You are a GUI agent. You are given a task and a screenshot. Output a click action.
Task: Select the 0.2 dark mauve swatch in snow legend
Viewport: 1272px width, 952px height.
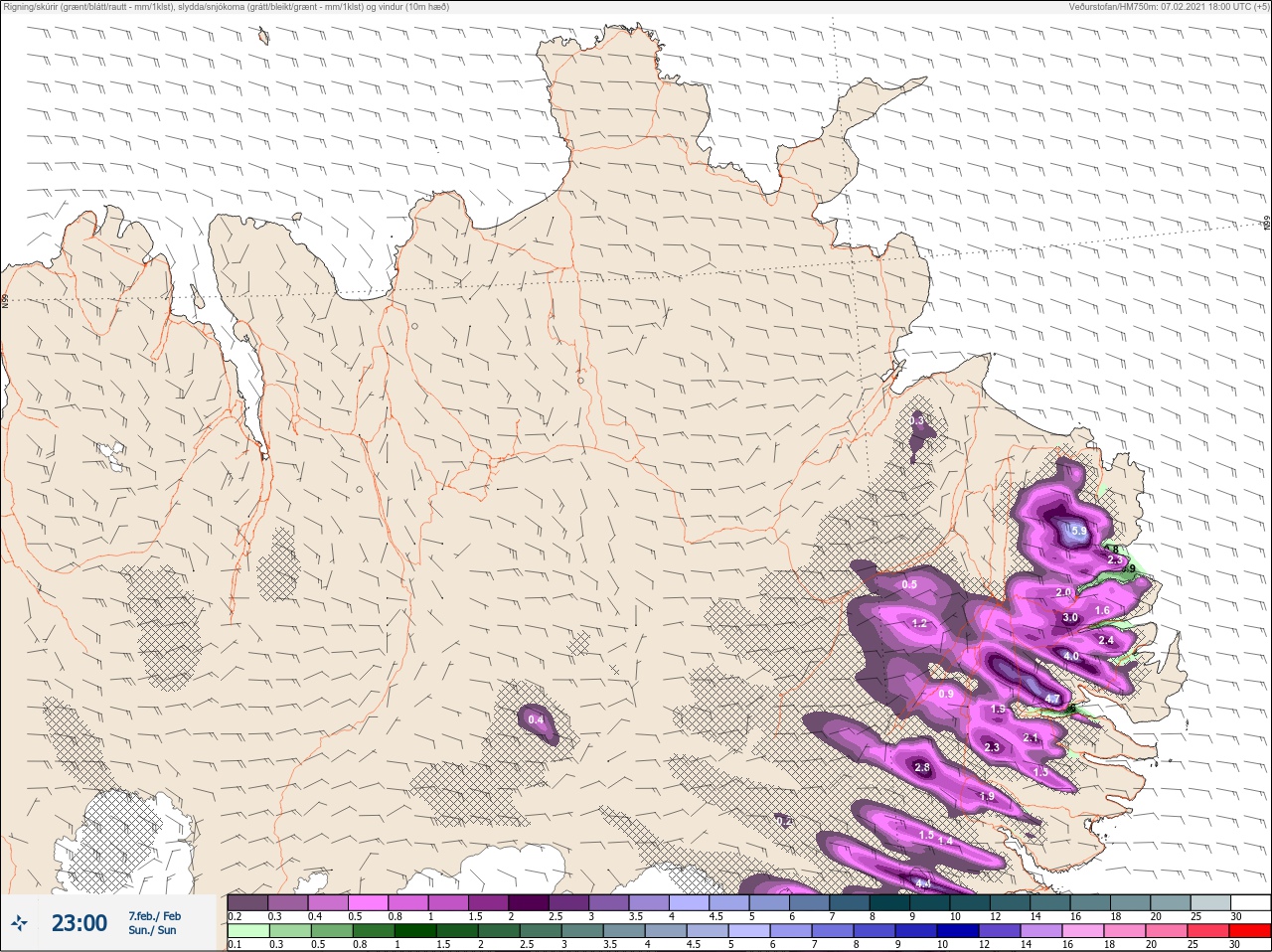point(247,902)
